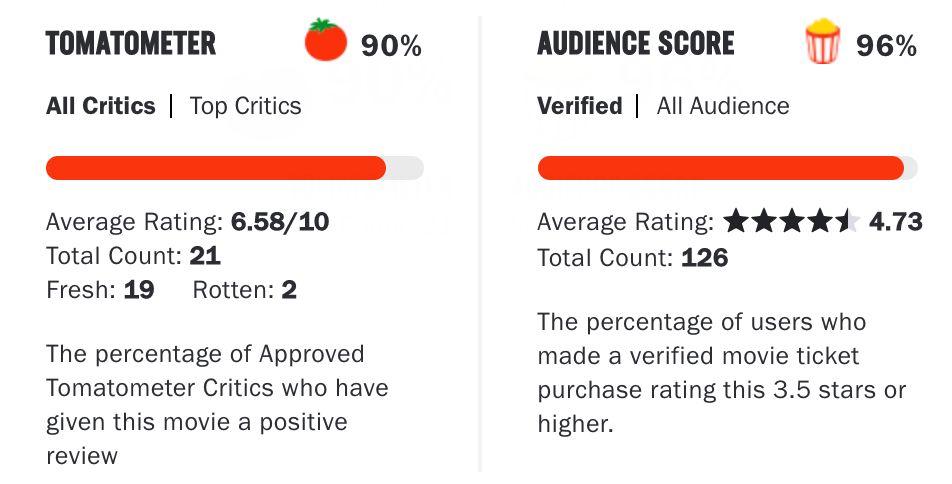Click the TOMATOMETER heading

click(131, 43)
